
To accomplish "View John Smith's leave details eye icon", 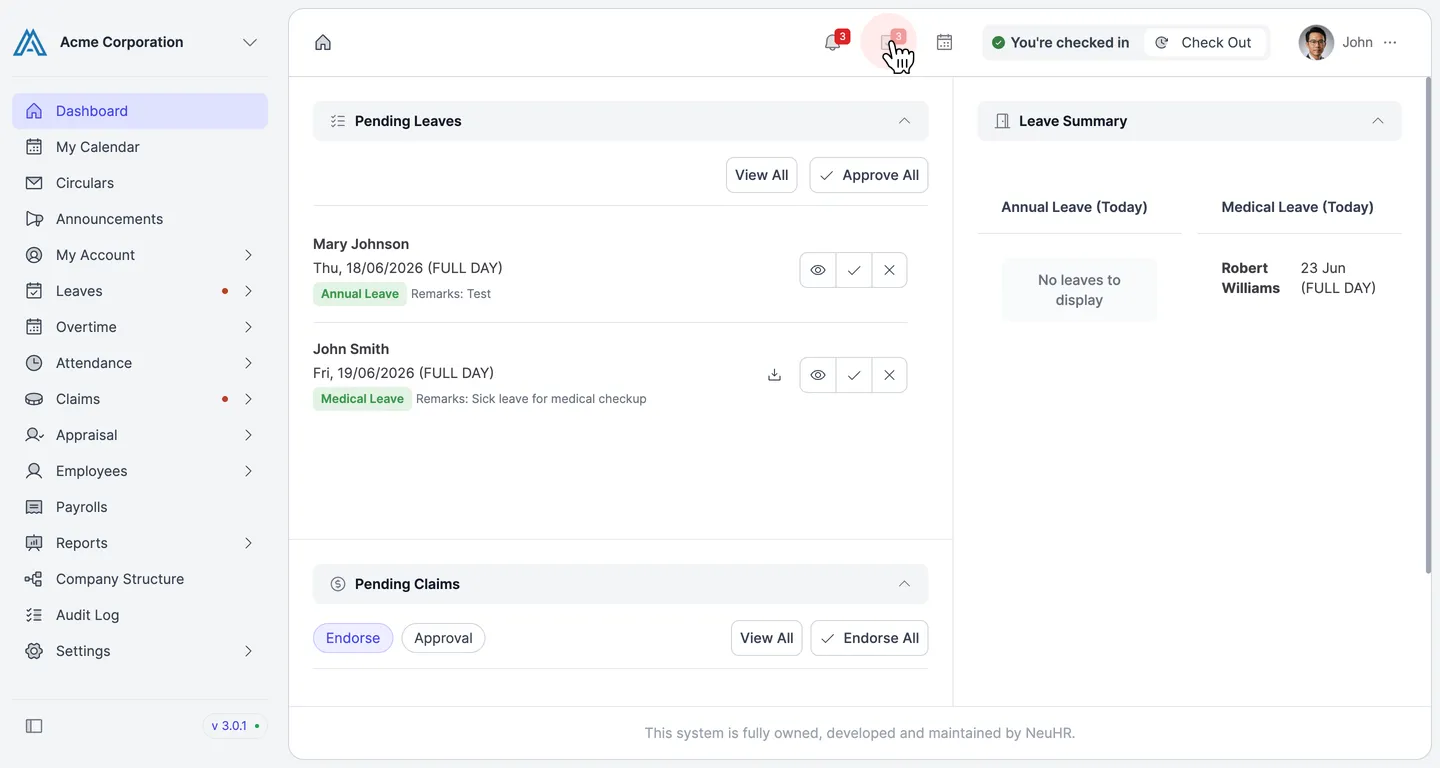I will point(818,375).
